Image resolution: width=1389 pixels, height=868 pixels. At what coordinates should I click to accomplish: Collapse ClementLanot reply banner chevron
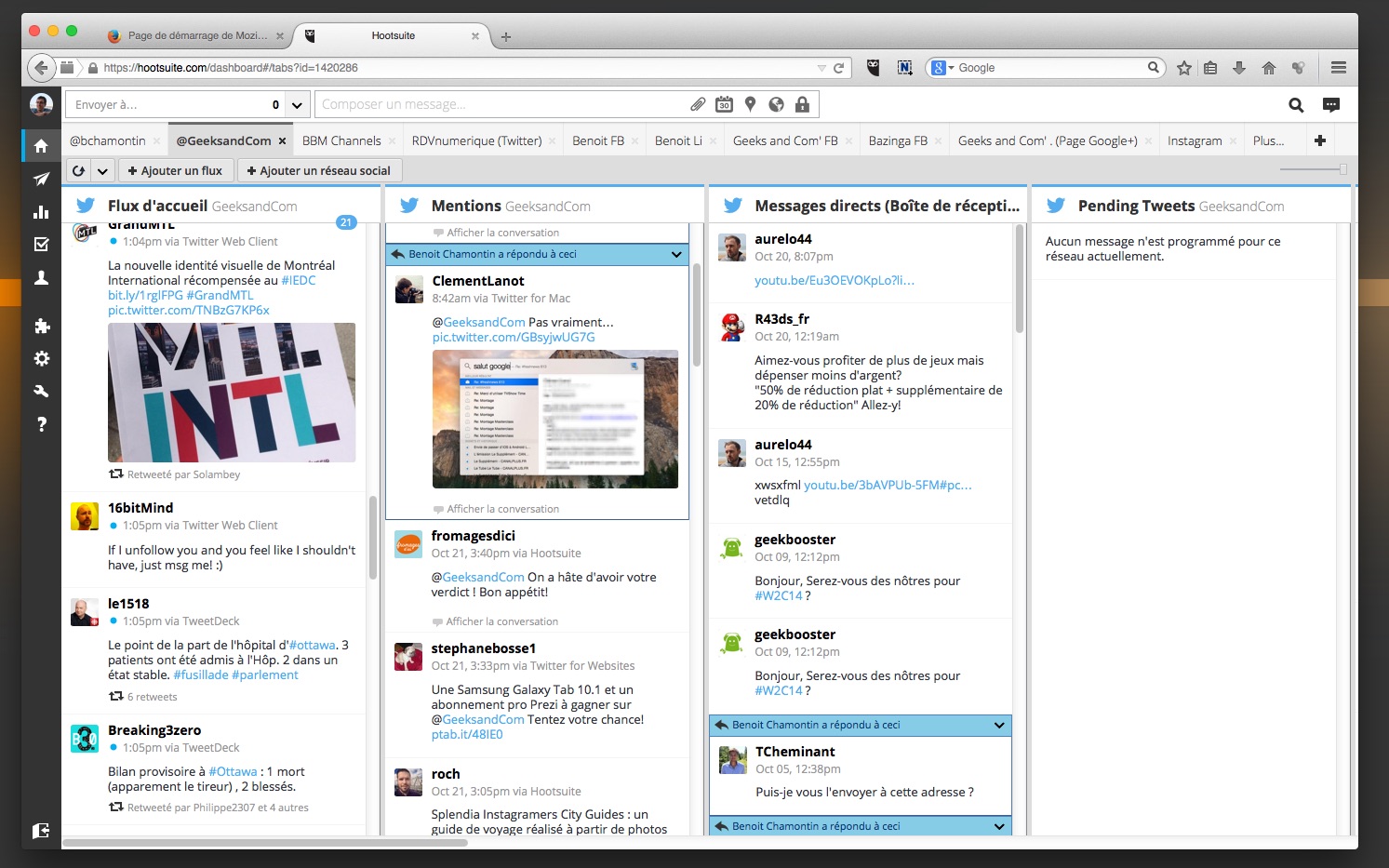click(x=676, y=254)
